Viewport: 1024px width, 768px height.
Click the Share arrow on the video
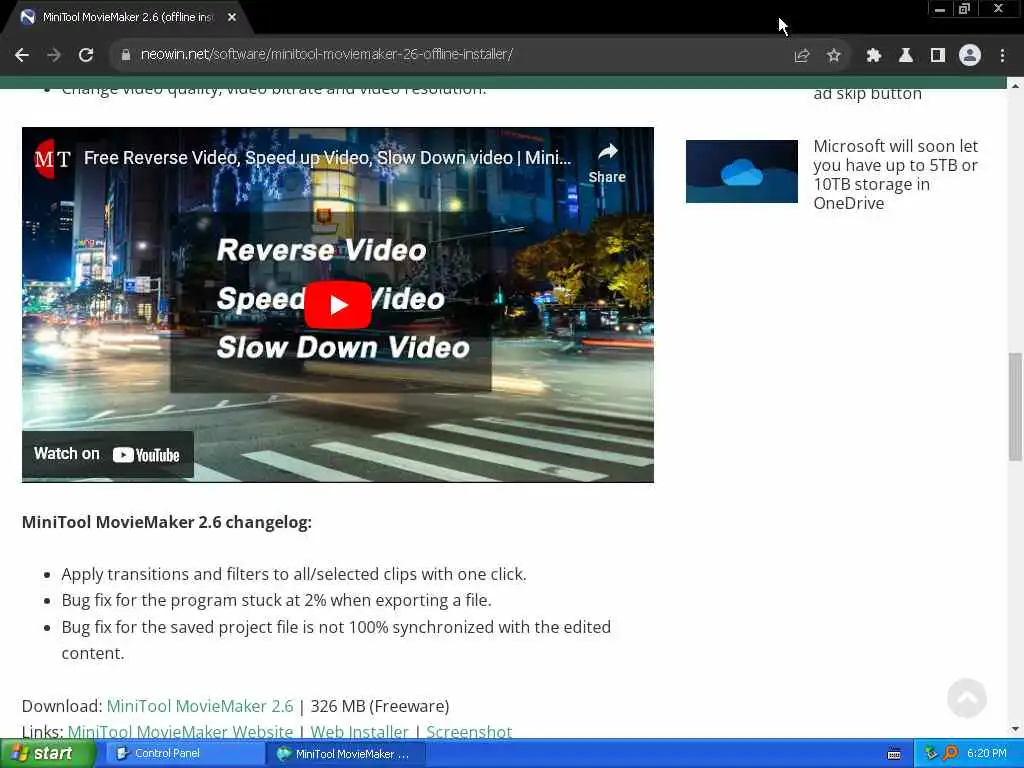tap(607, 163)
